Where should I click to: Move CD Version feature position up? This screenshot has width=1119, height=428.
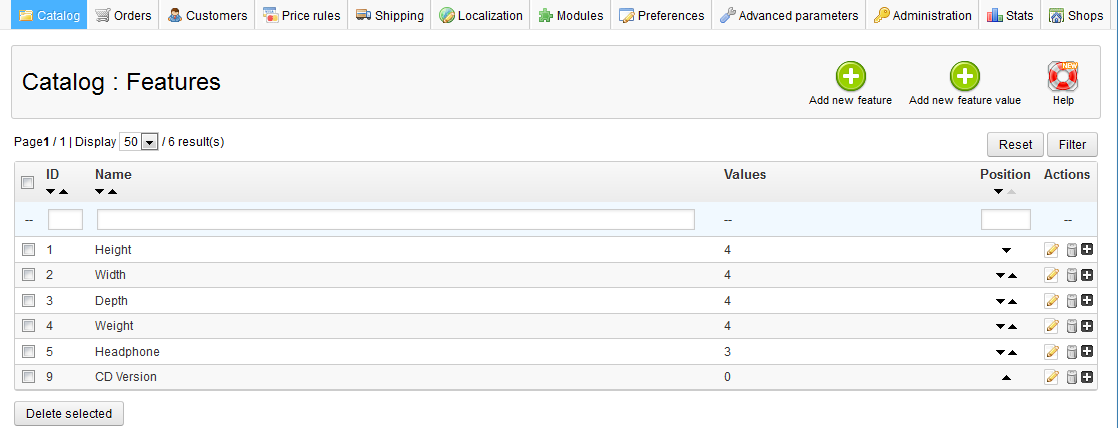pos(1006,377)
